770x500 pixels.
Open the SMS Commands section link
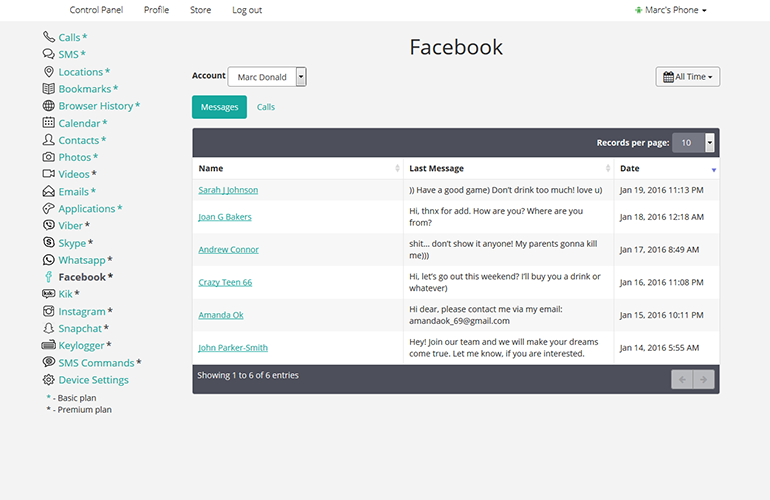point(96,362)
